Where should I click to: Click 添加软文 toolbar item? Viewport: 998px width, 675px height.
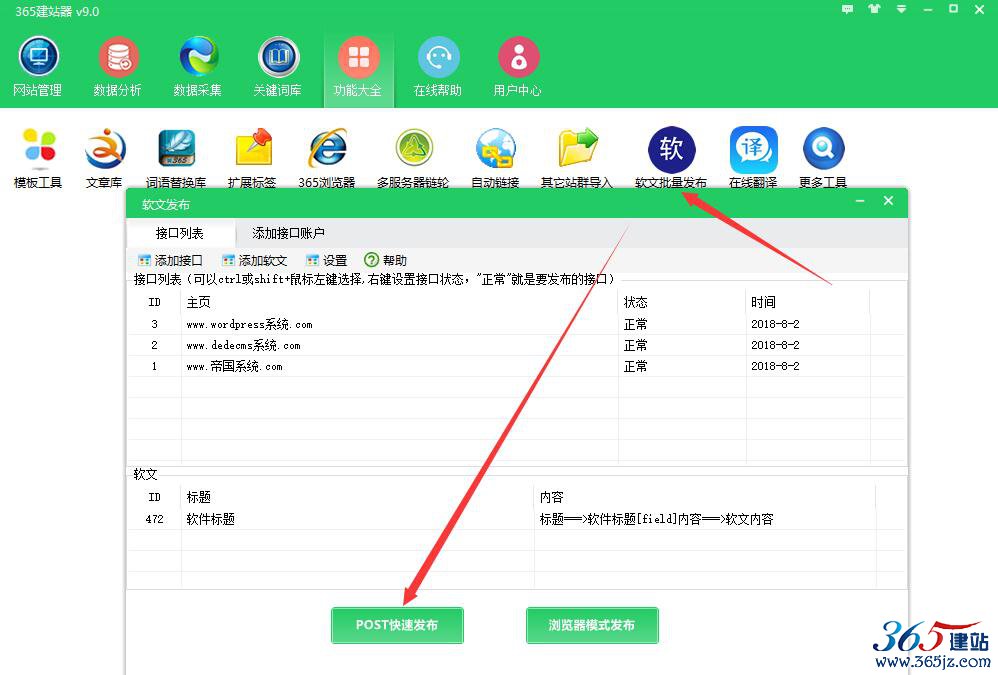point(255,260)
